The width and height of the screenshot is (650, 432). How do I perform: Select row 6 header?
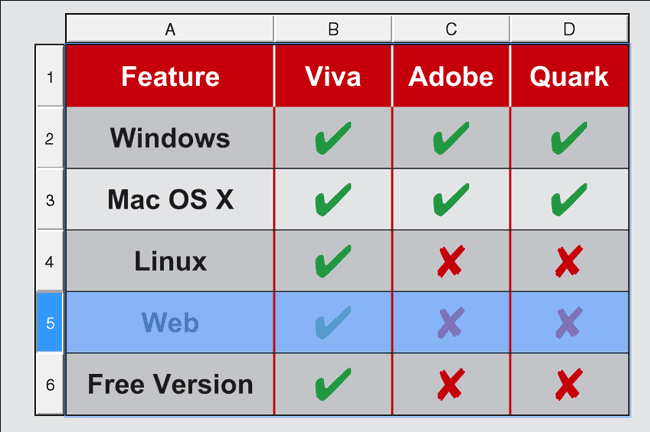50,384
